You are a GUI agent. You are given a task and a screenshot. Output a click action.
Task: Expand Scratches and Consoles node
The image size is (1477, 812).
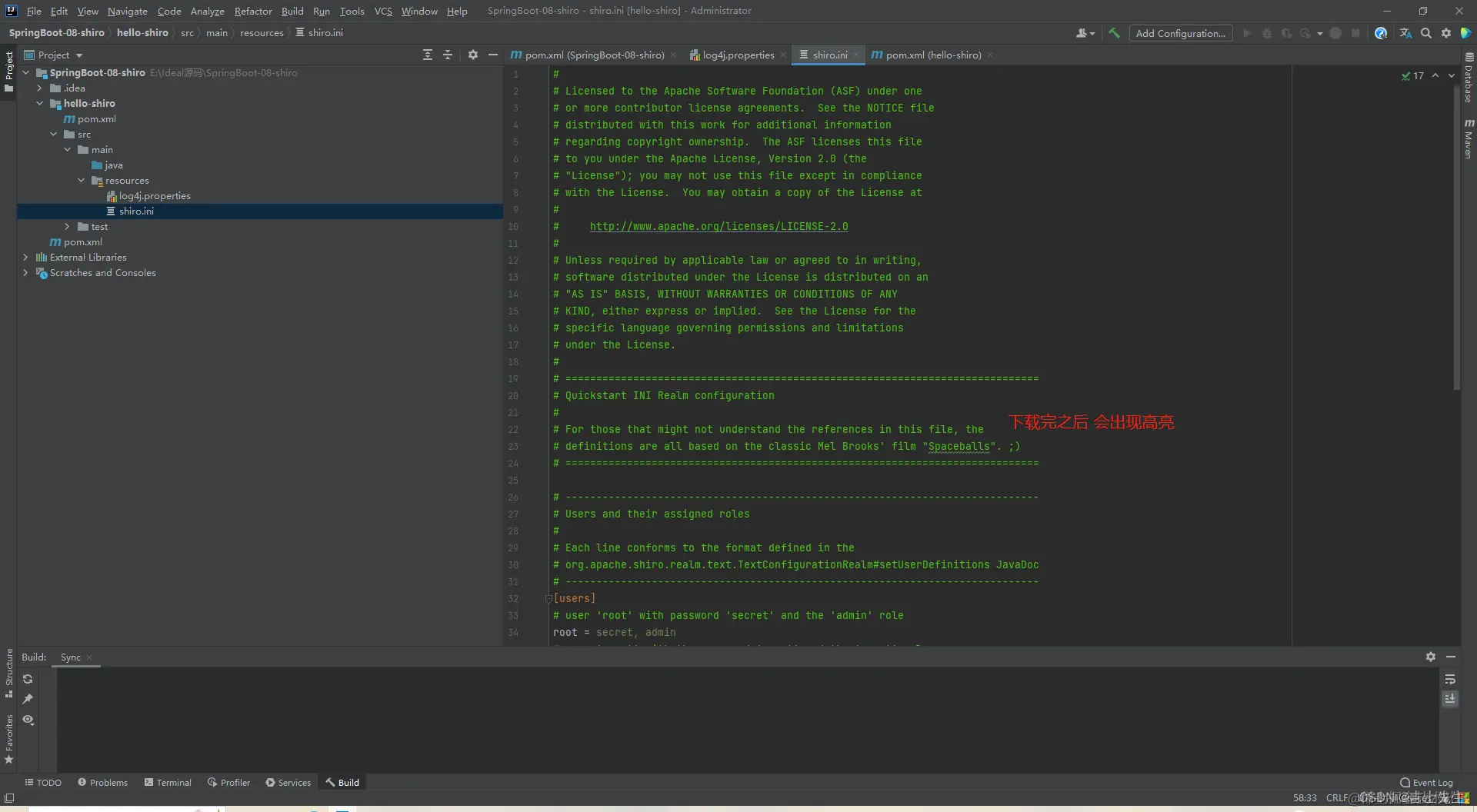(x=26, y=272)
